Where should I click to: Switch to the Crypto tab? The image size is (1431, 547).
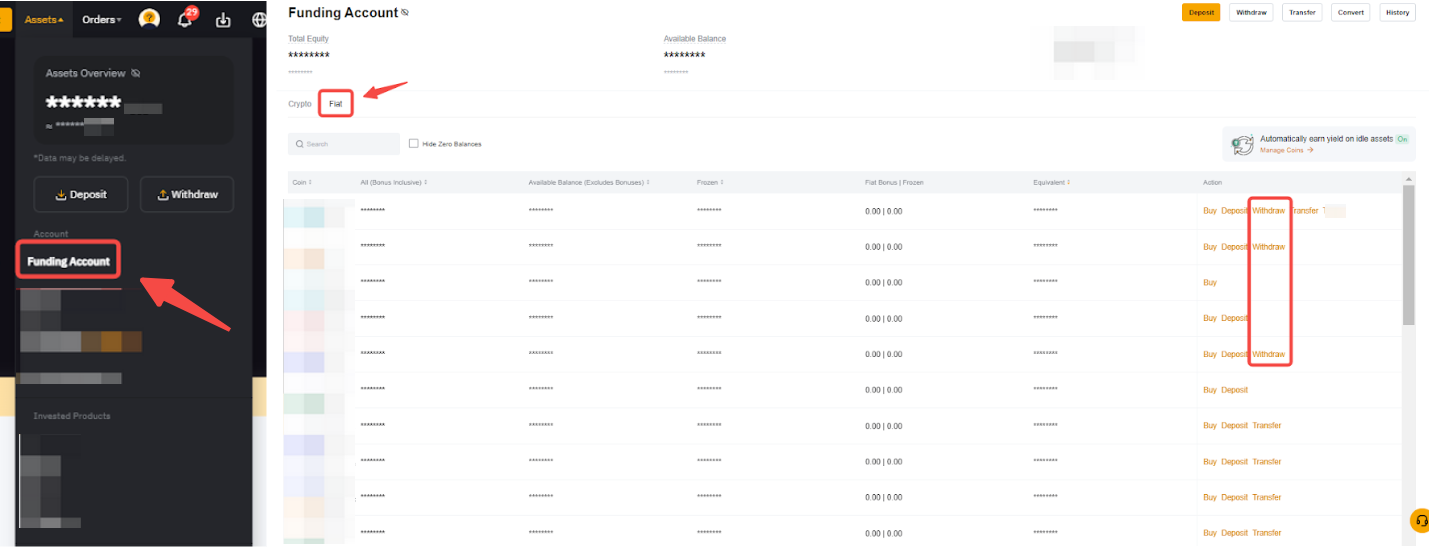click(299, 104)
